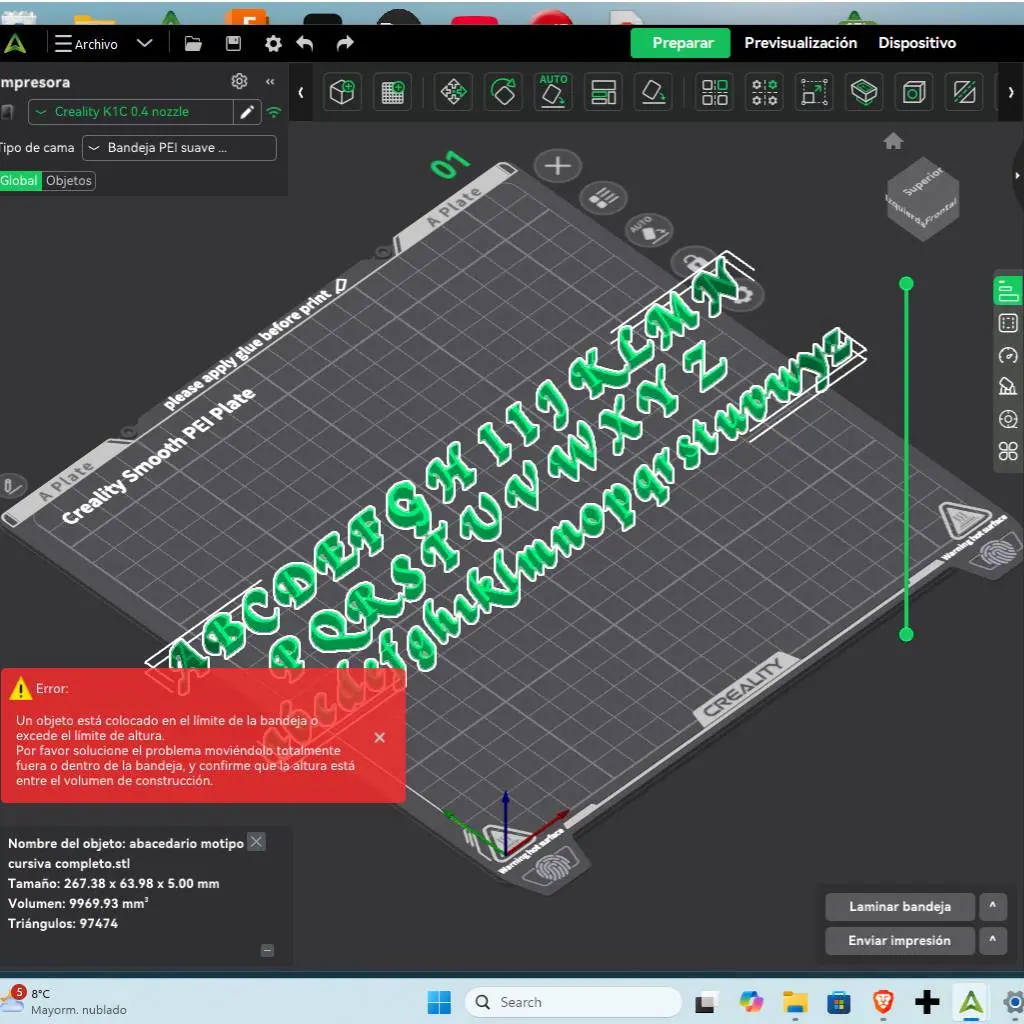
Task: Click the Enviar impresión button
Action: pos(900,941)
